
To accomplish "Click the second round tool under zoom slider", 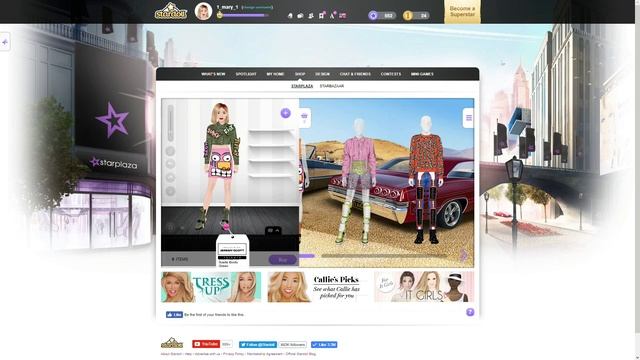I will pos(171,164).
